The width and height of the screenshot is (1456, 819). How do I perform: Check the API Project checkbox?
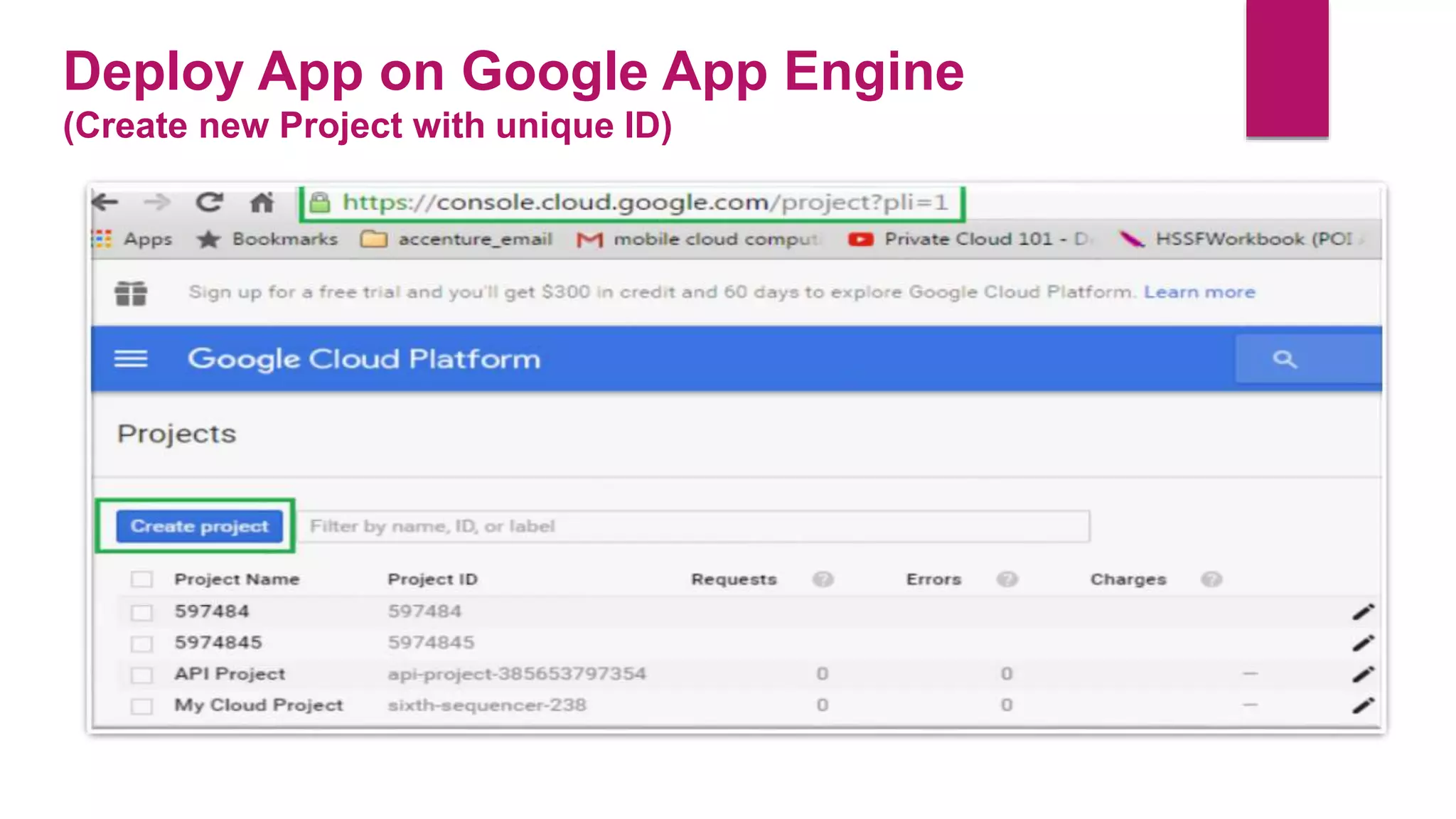(x=141, y=675)
